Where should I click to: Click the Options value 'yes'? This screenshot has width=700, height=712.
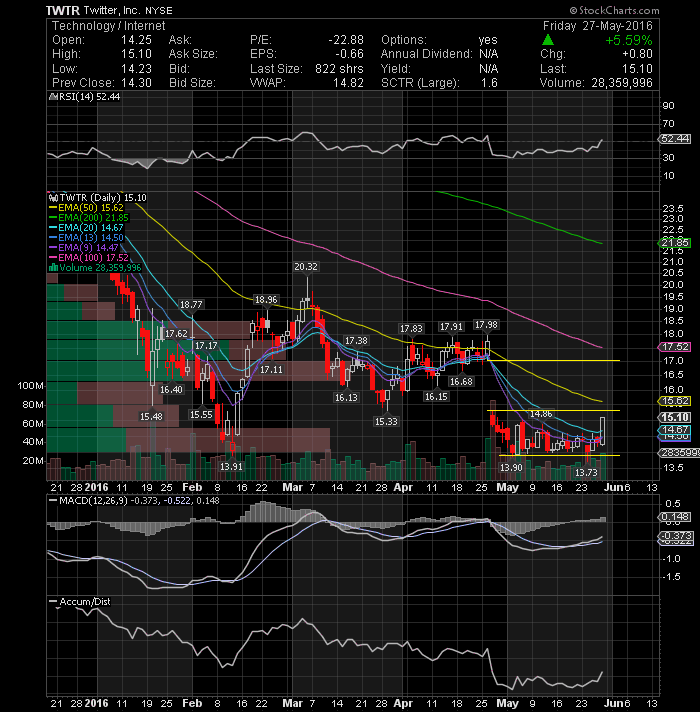(488, 40)
